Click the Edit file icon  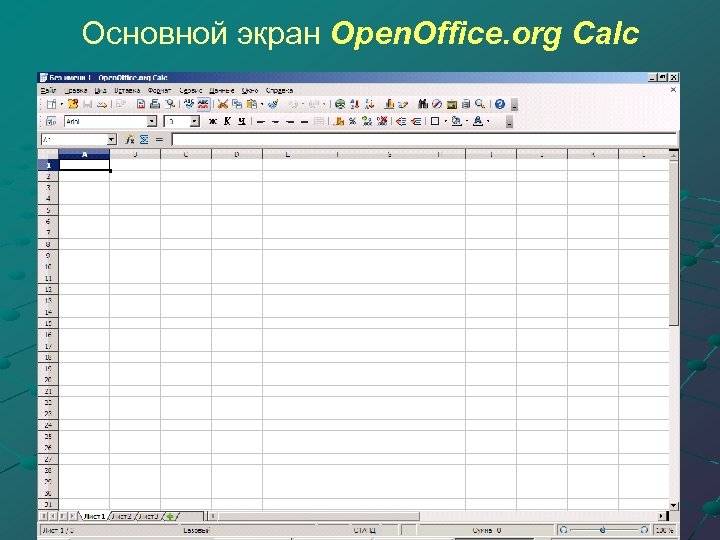pos(121,104)
